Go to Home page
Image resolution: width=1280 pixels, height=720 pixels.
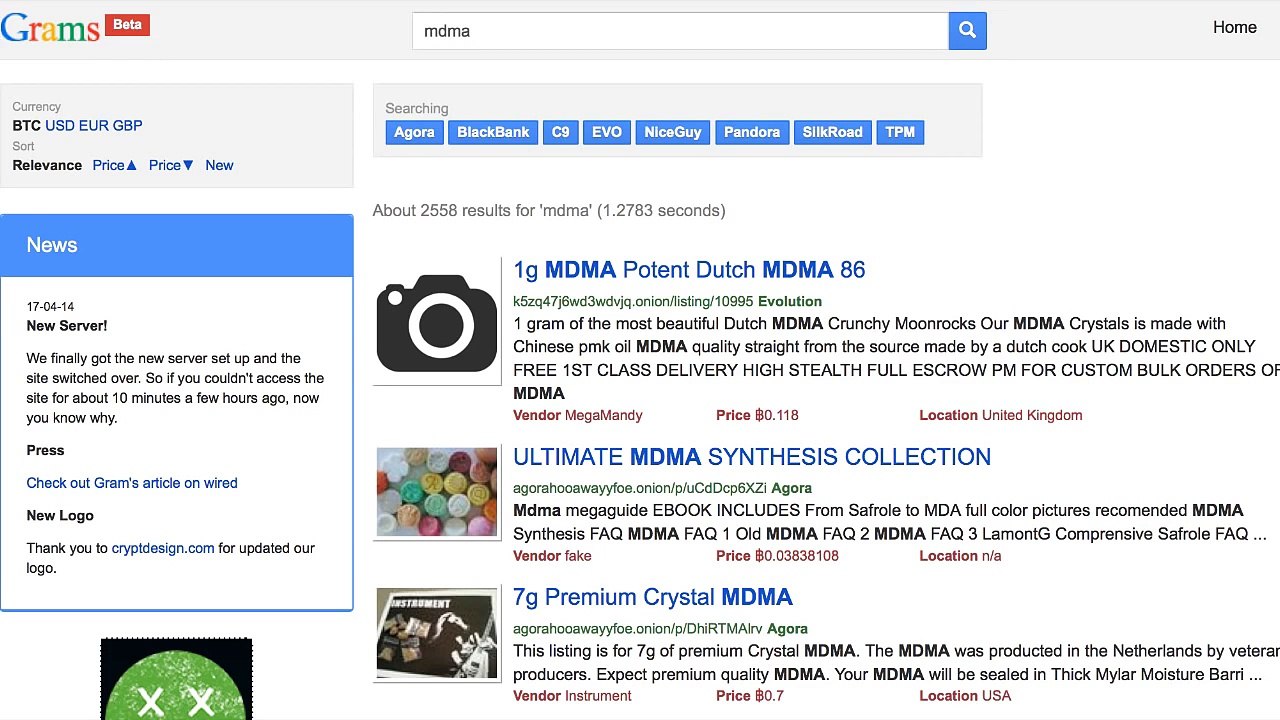(1234, 27)
